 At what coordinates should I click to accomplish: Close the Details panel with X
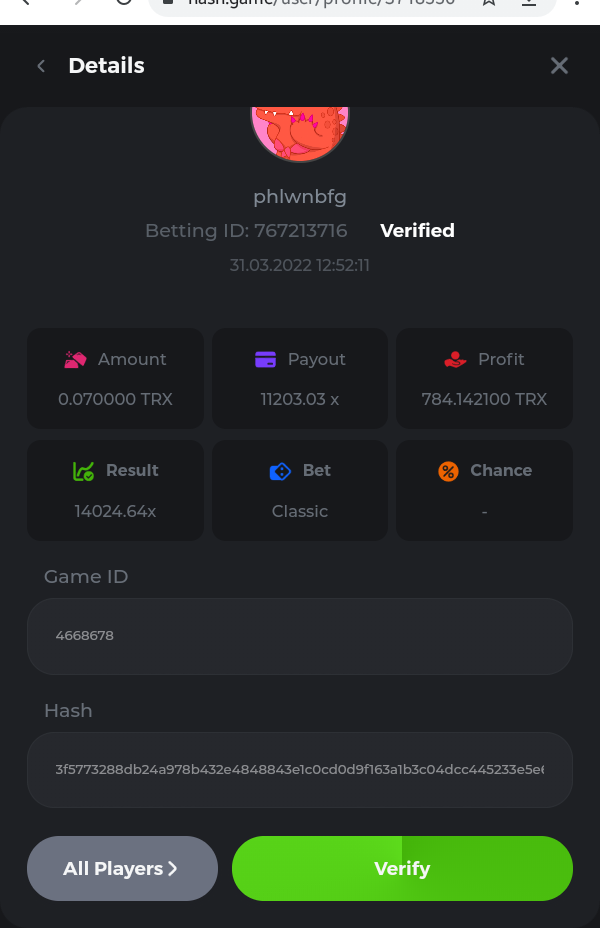559,66
